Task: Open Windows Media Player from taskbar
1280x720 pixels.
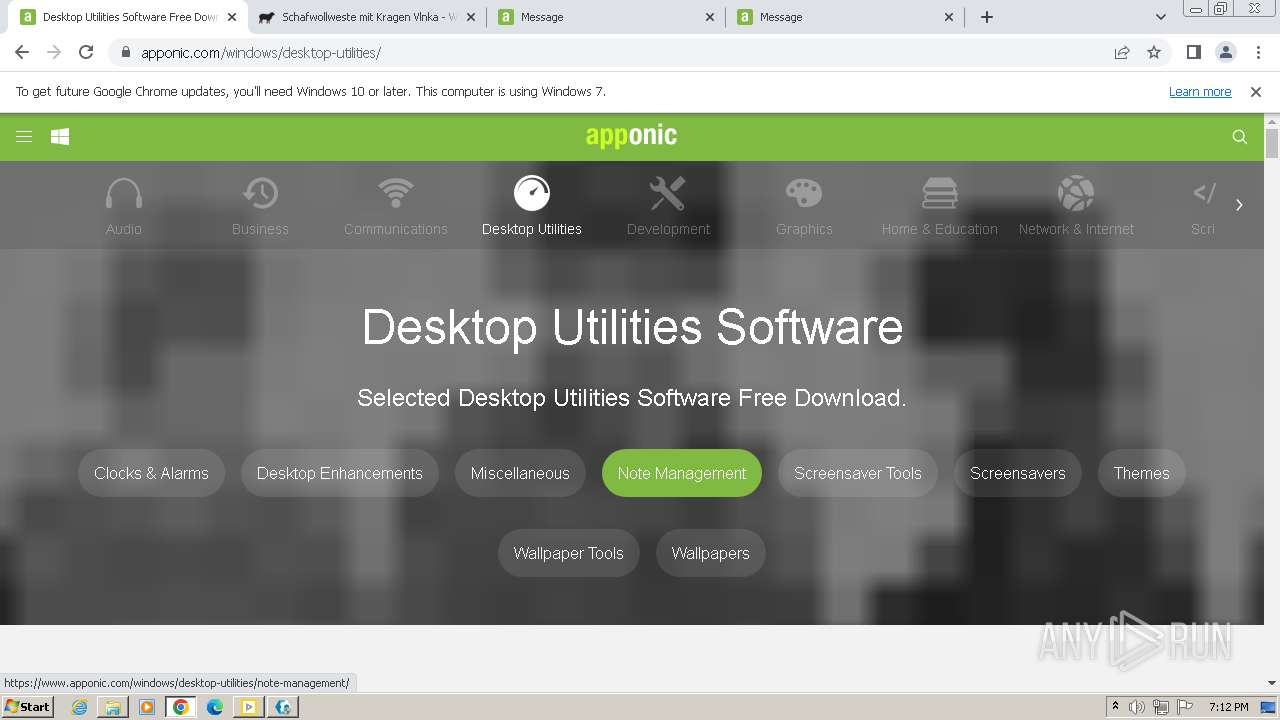Action: 147,707
